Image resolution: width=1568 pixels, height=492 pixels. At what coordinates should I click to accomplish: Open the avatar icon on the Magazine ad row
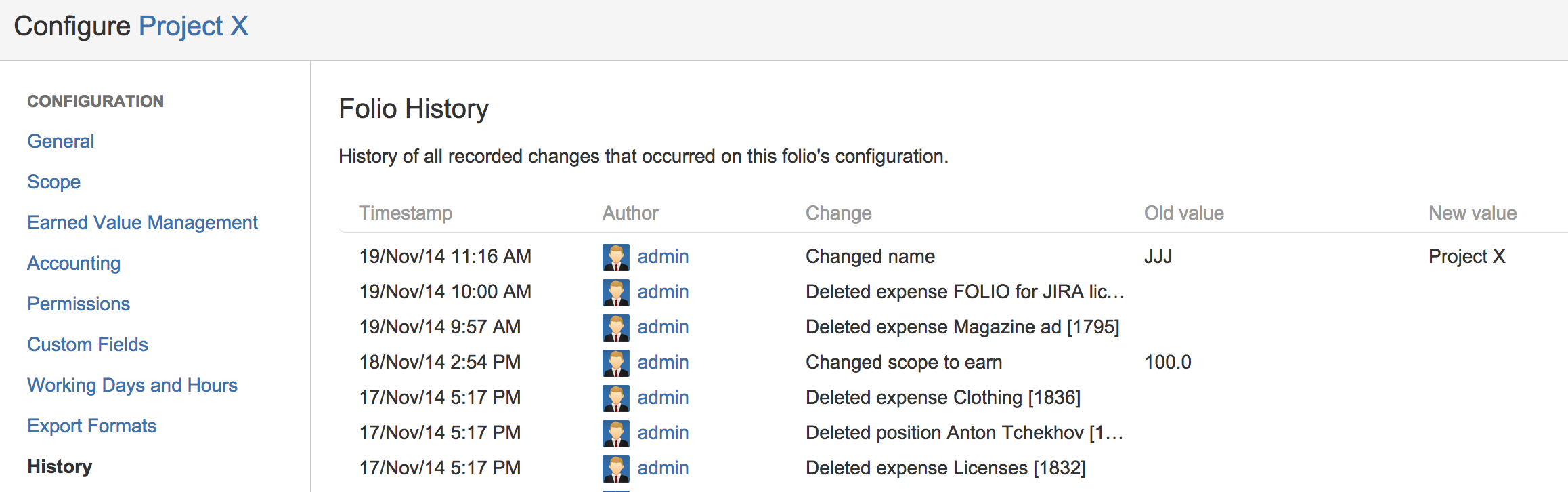tap(616, 327)
